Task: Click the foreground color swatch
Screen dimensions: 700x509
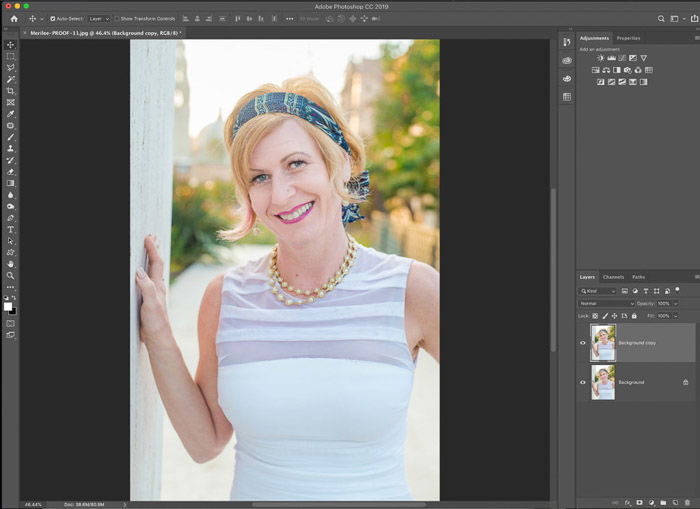Action: click(8, 307)
